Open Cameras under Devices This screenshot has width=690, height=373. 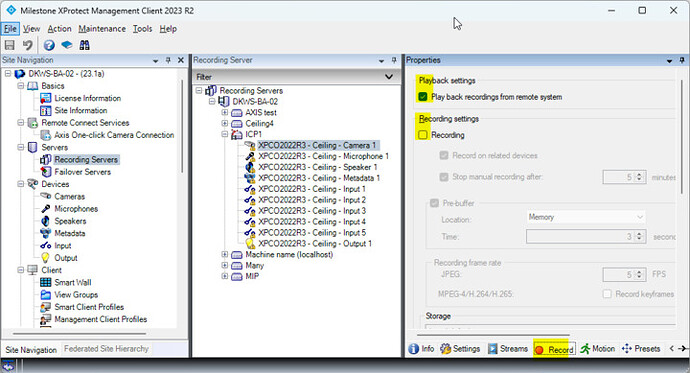(x=70, y=197)
